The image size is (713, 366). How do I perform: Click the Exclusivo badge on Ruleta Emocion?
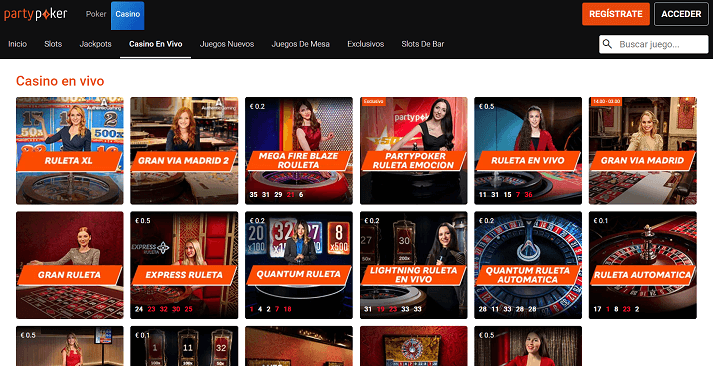coord(373,101)
